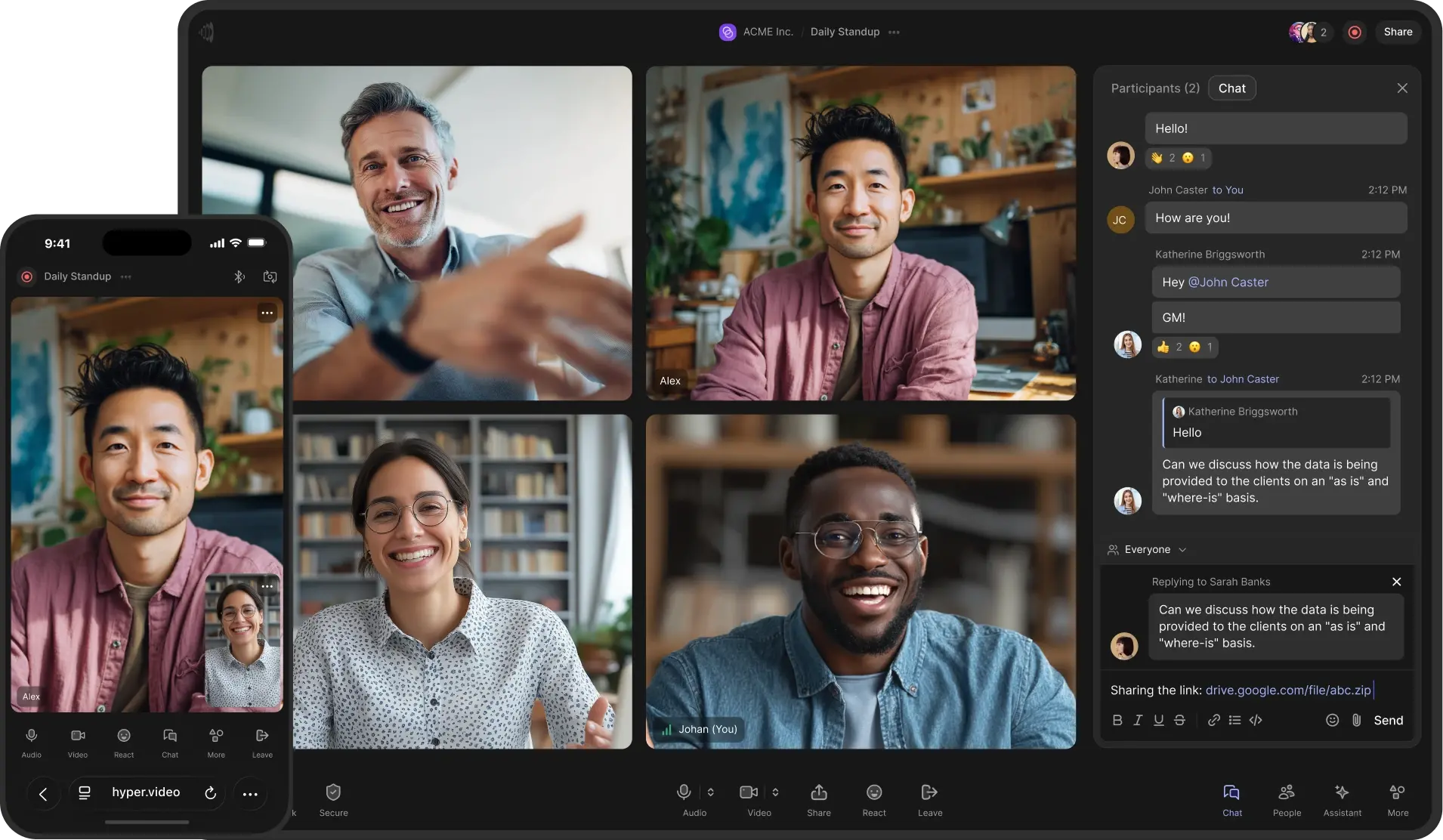Toggle phone Video camera button
This screenshot has width=1443, height=840.
click(x=78, y=743)
